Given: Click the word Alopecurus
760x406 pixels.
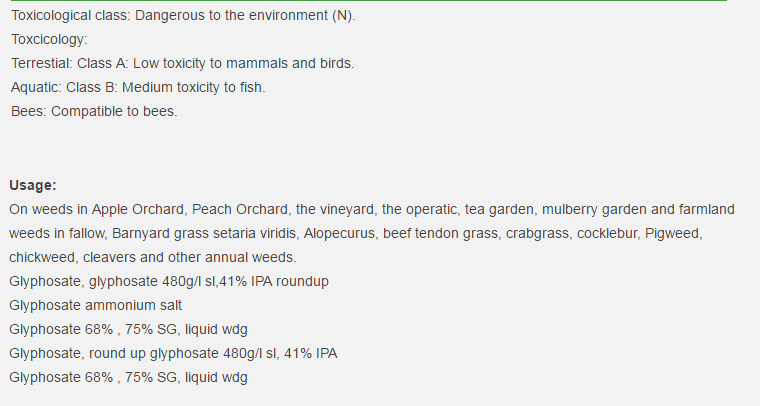Looking at the screenshot, I should pos(339,234).
